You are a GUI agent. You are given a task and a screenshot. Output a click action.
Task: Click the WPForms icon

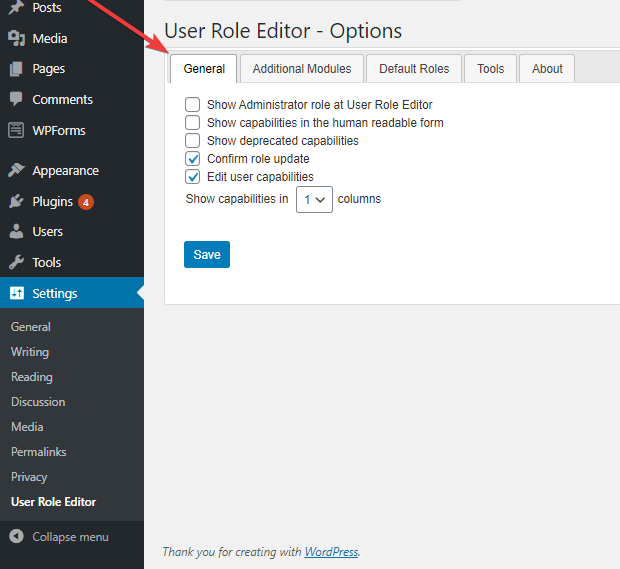(16, 131)
